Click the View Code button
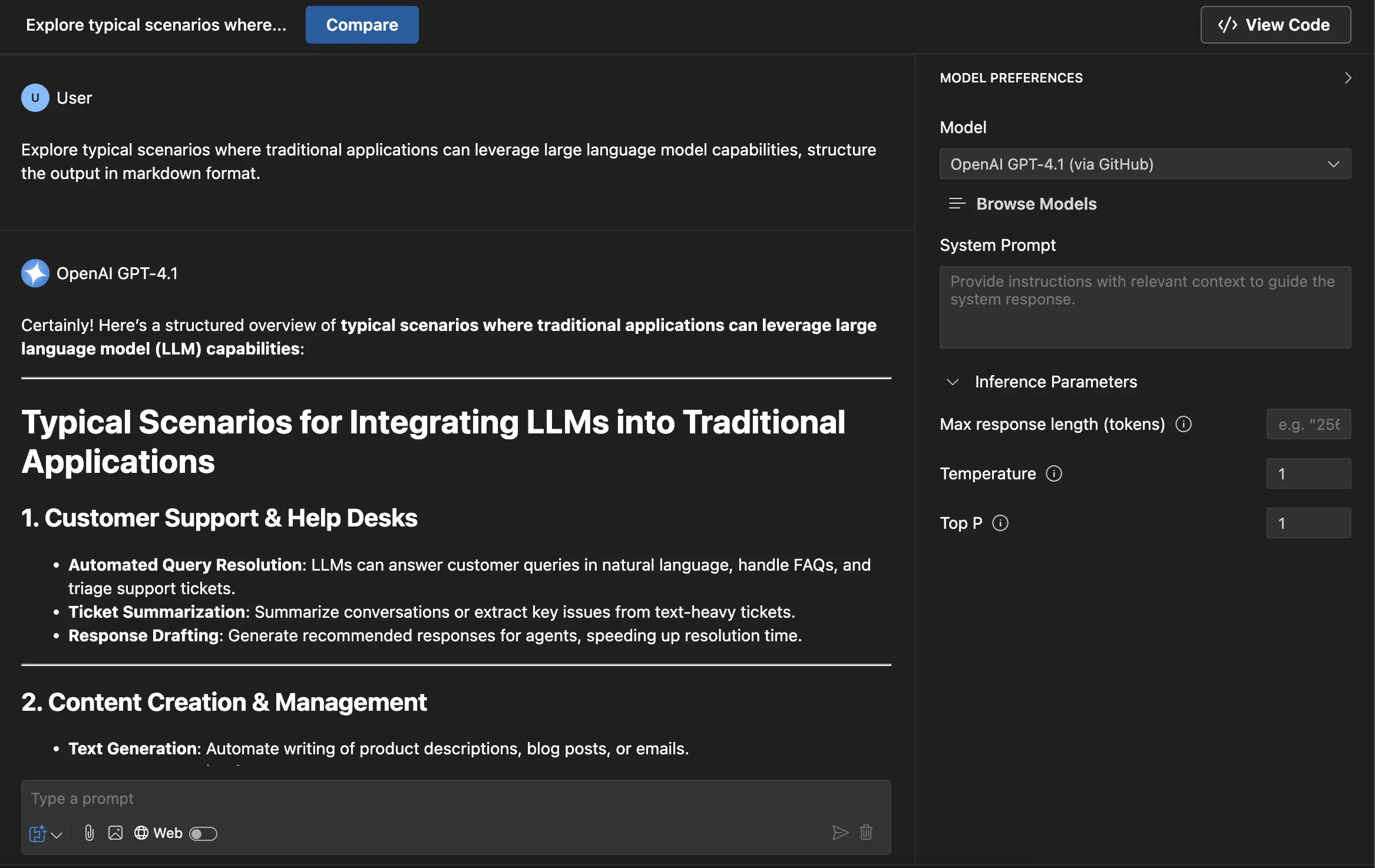The height and width of the screenshot is (868, 1375). (x=1276, y=25)
